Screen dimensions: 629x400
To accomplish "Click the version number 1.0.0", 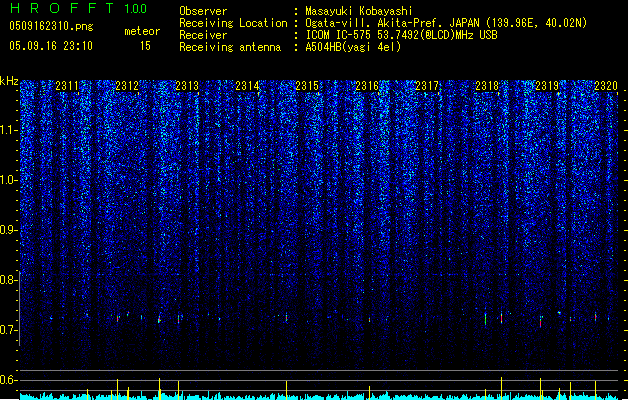I will 136,8.
